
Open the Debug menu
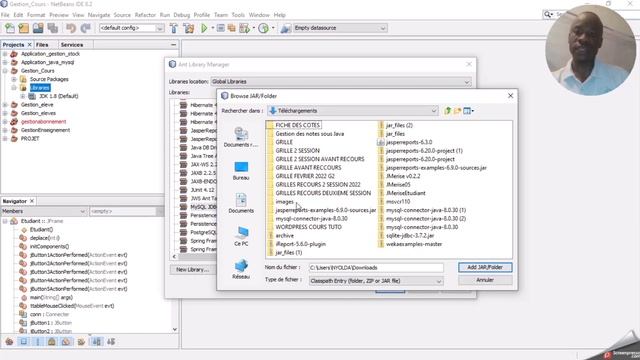(x=182, y=15)
